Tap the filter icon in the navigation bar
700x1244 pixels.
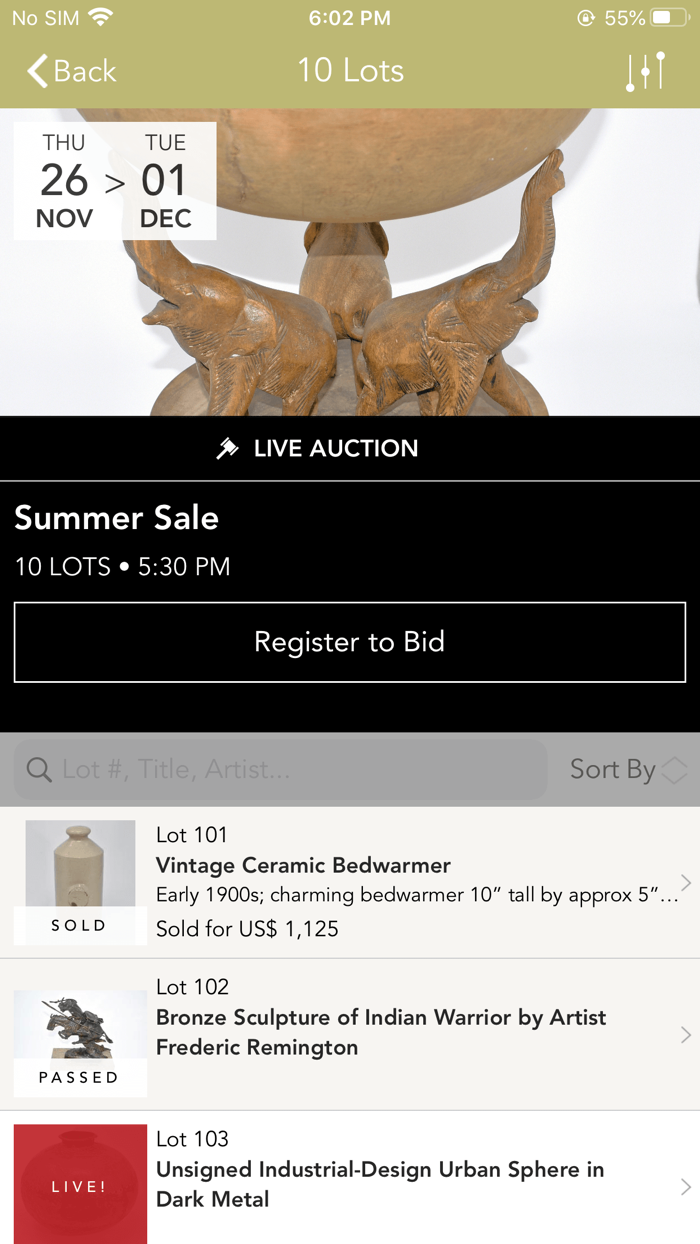point(645,71)
